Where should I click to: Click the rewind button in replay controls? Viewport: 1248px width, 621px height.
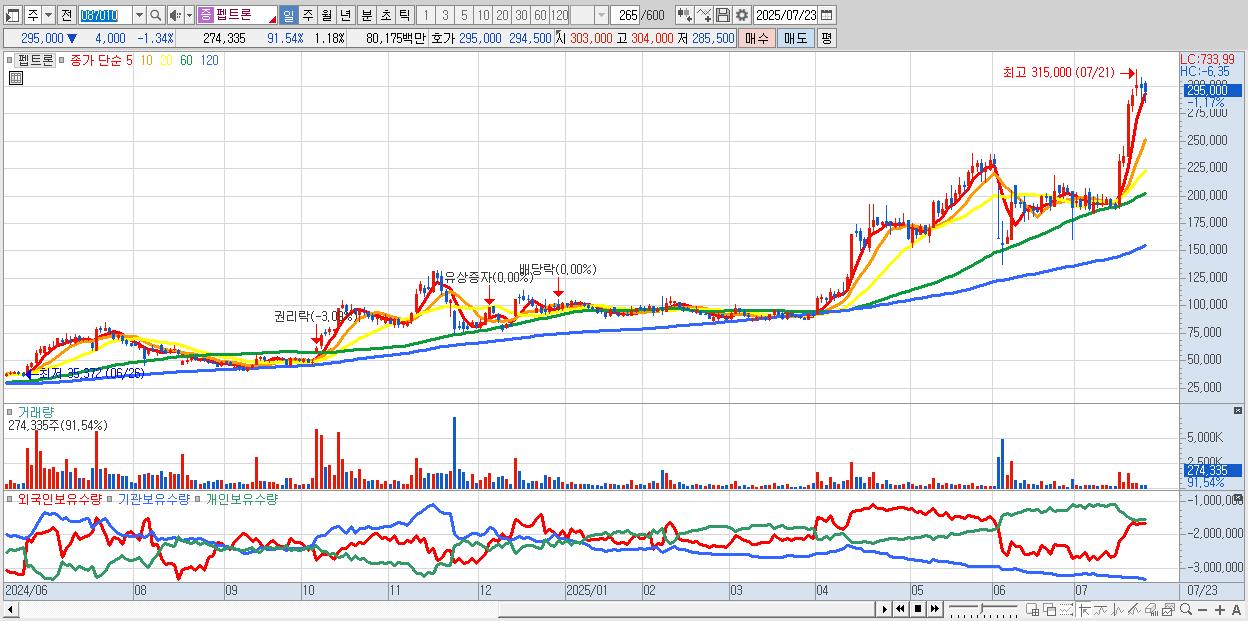pos(900,609)
